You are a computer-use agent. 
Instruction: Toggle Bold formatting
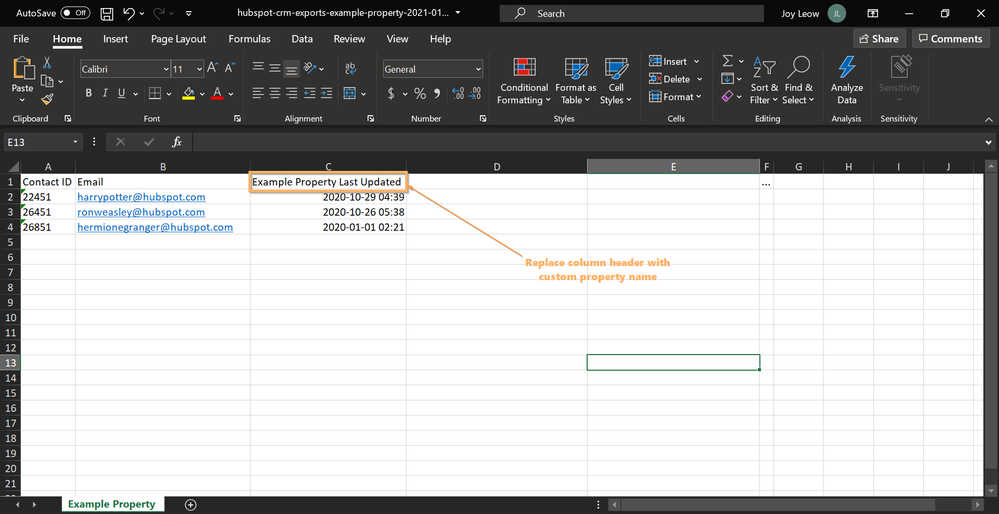click(89, 94)
